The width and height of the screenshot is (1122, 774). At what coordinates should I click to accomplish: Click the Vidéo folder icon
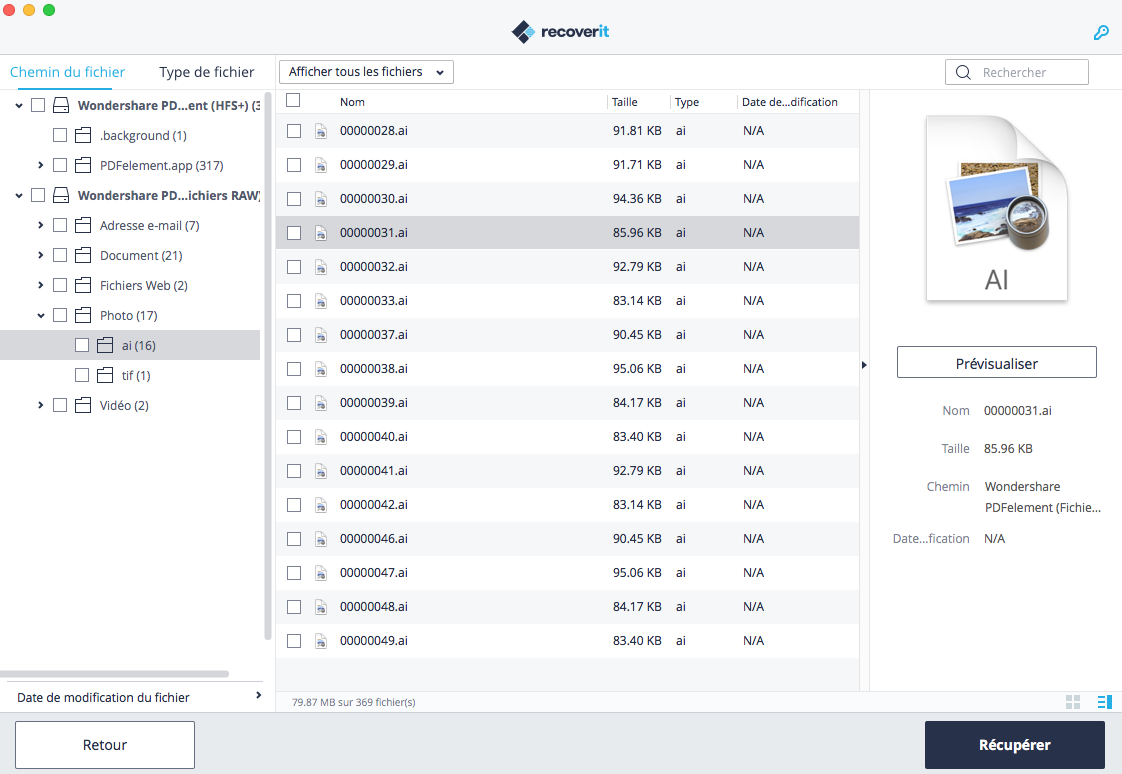(83, 406)
